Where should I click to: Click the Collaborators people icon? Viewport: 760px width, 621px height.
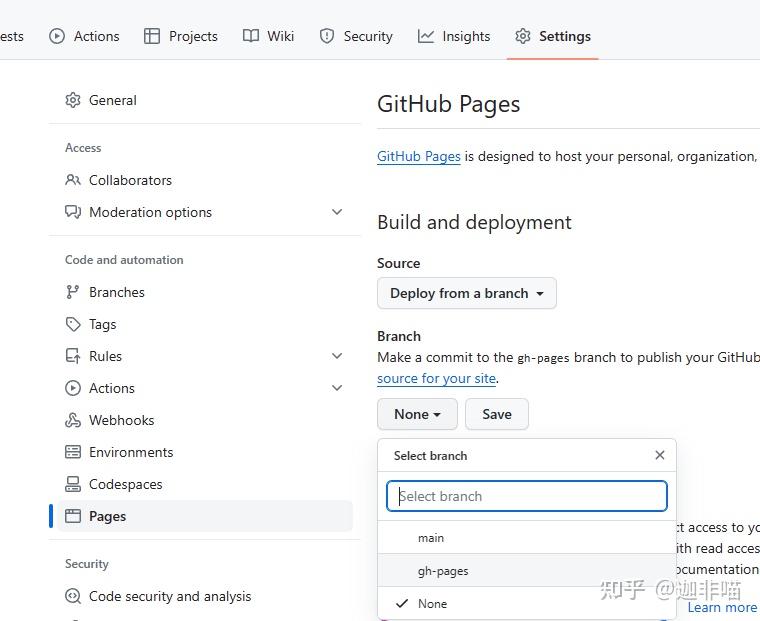pyautogui.click(x=73, y=180)
